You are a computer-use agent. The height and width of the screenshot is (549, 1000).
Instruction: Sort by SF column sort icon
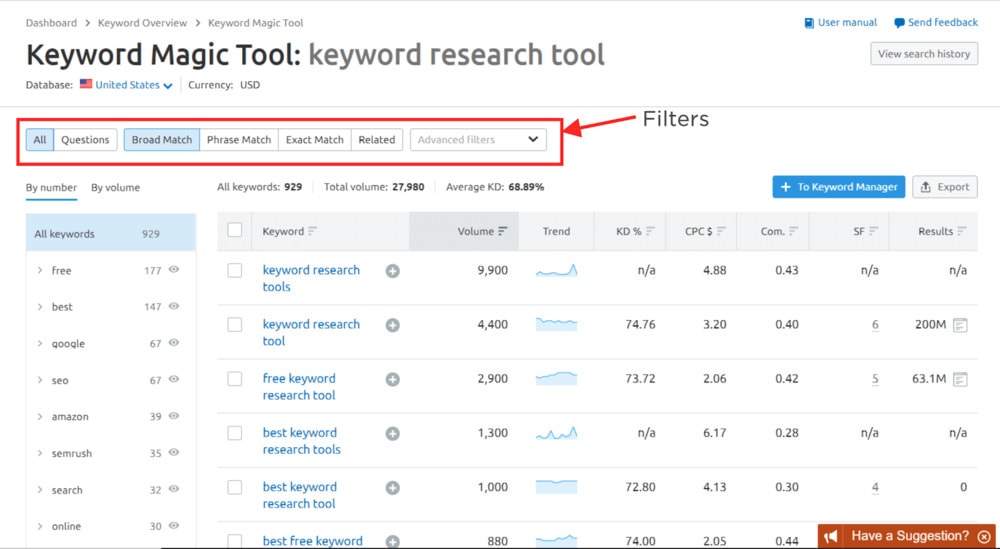(x=874, y=231)
